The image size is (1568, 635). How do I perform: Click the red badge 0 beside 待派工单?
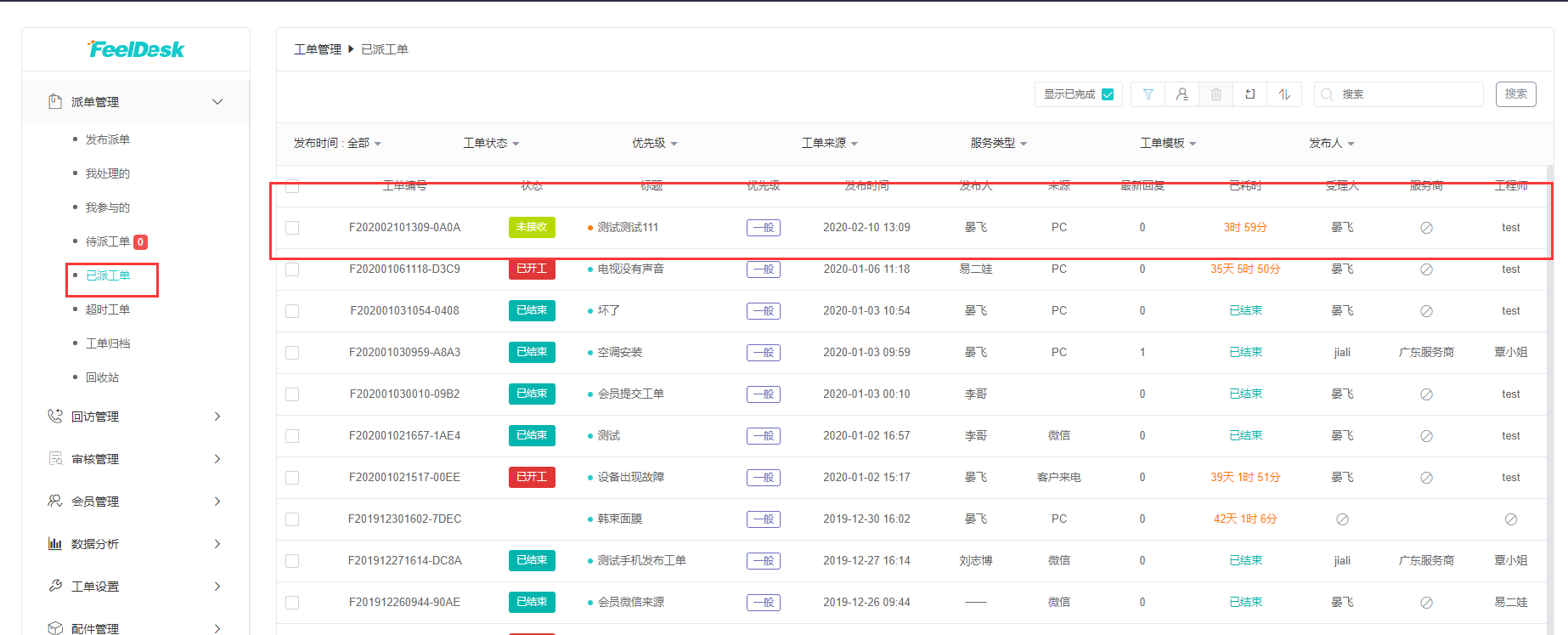pos(141,242)
